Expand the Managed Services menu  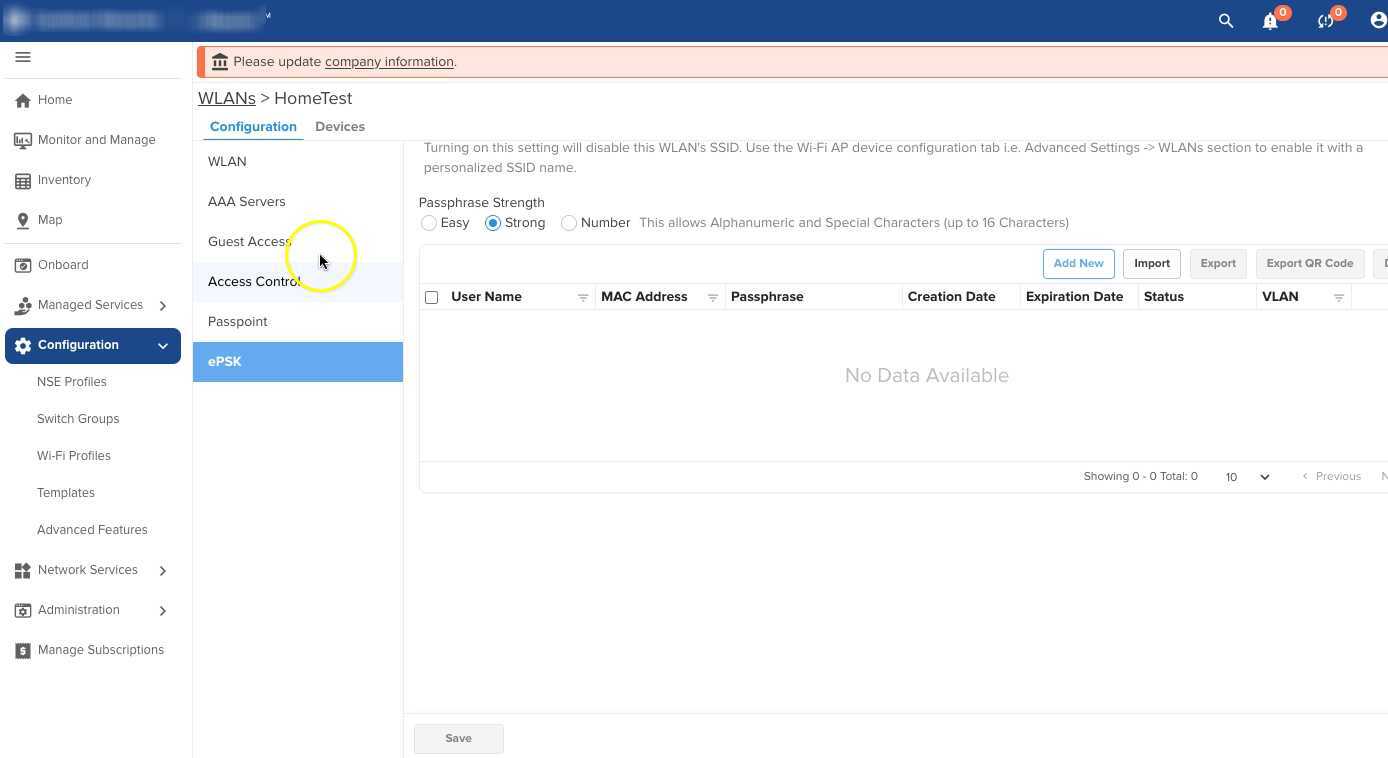coord(162,305)
